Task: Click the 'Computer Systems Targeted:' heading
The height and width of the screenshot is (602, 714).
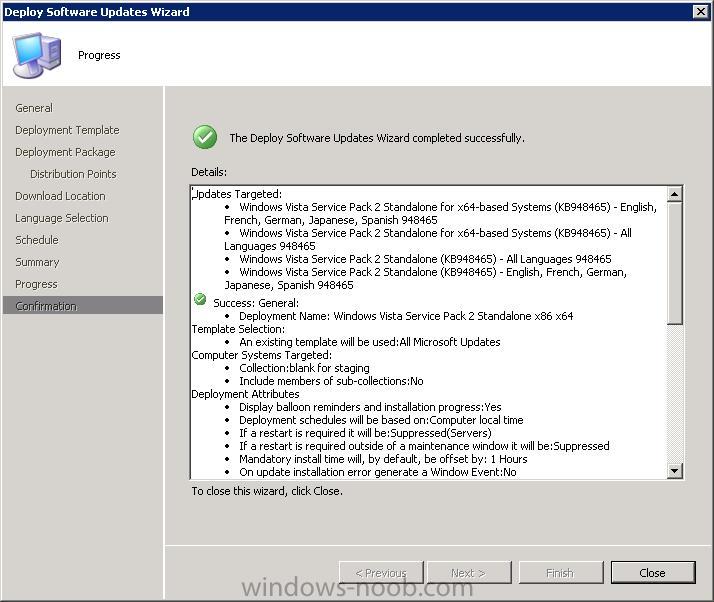Action: [262, 355]
